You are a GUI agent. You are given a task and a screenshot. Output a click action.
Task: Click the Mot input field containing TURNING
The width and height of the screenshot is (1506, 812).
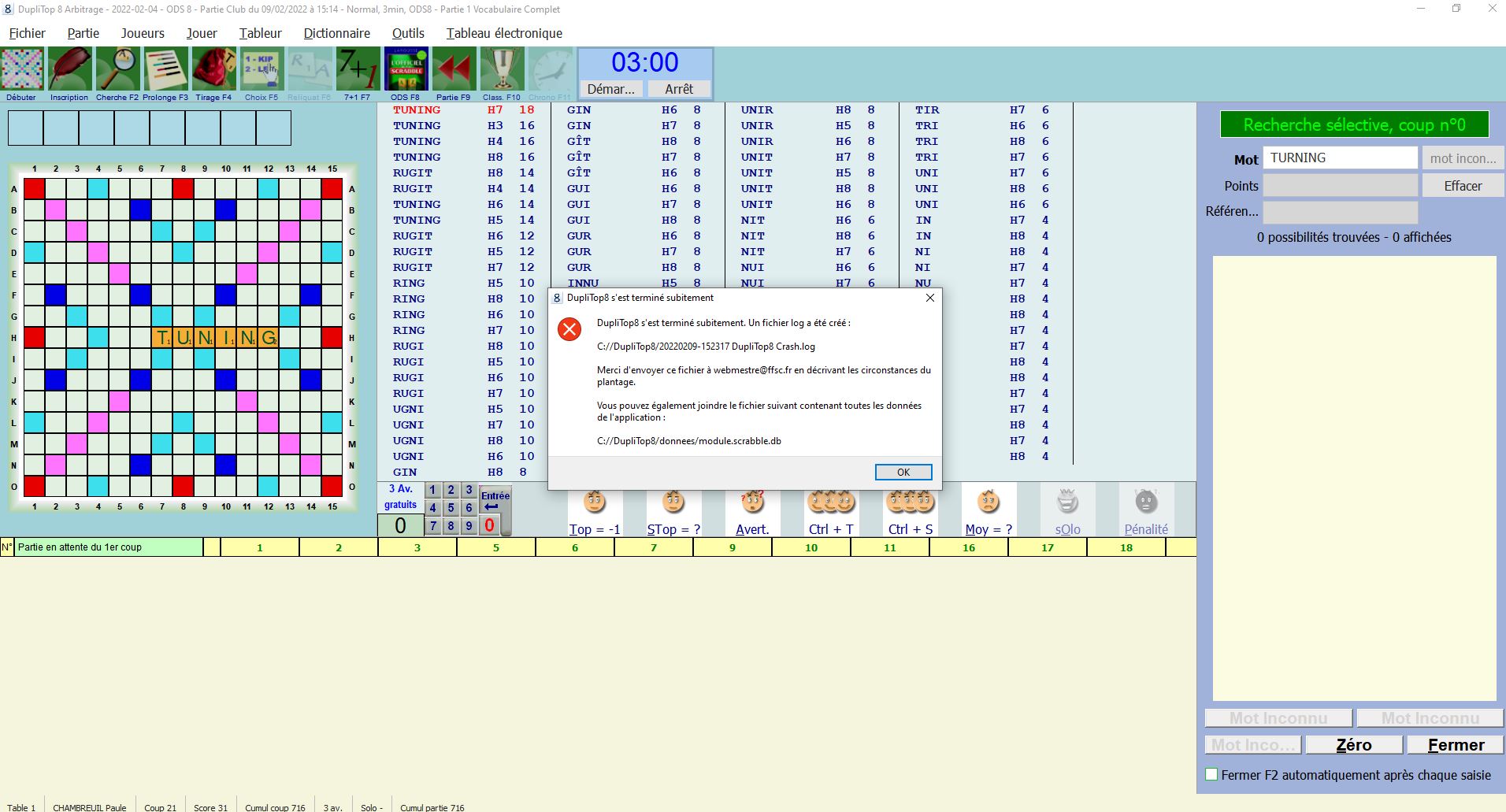click(x=1339, y=158)
